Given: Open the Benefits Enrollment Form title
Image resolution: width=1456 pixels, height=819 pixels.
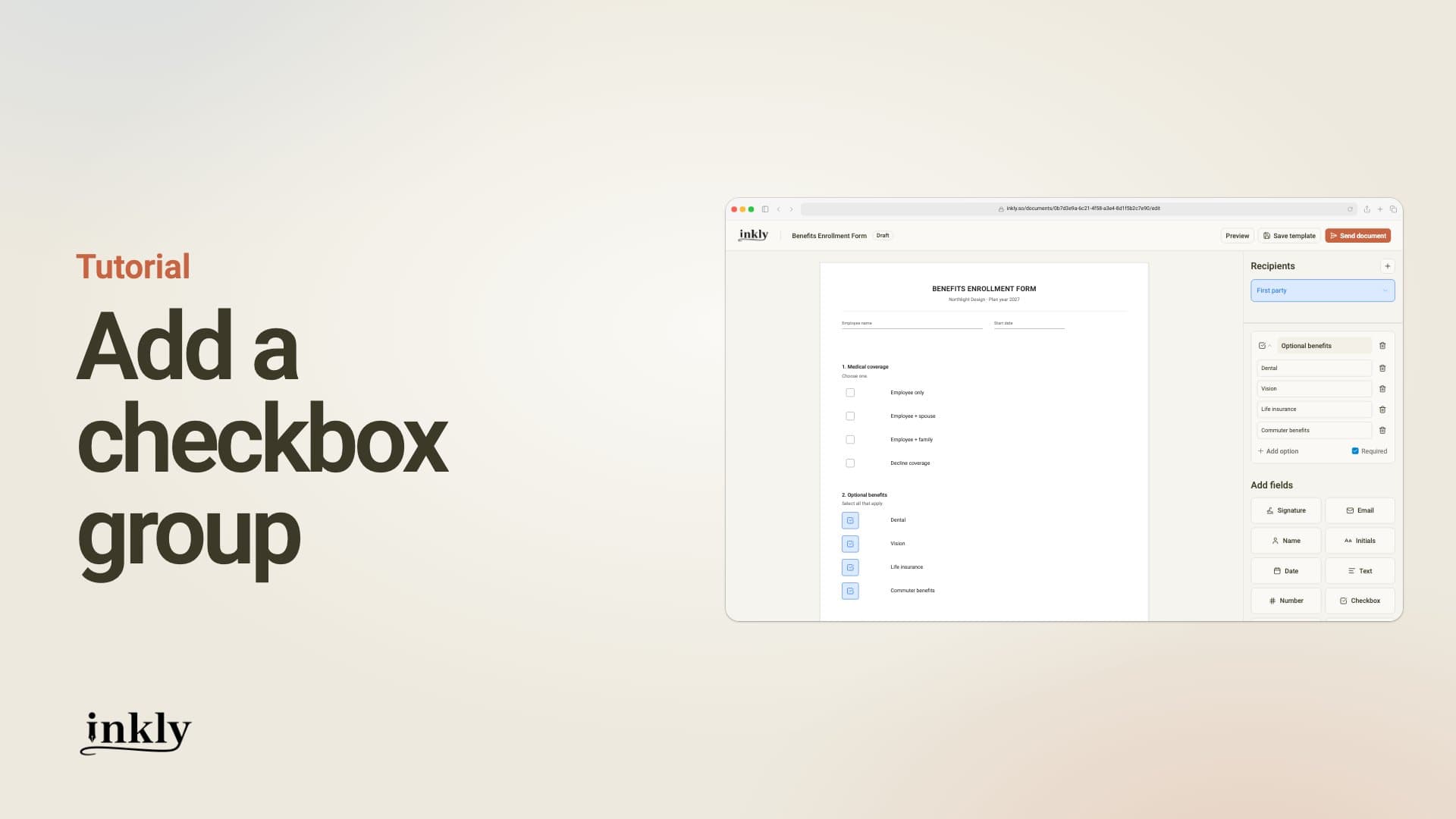Looking at the screenshot, I should 829,236.
